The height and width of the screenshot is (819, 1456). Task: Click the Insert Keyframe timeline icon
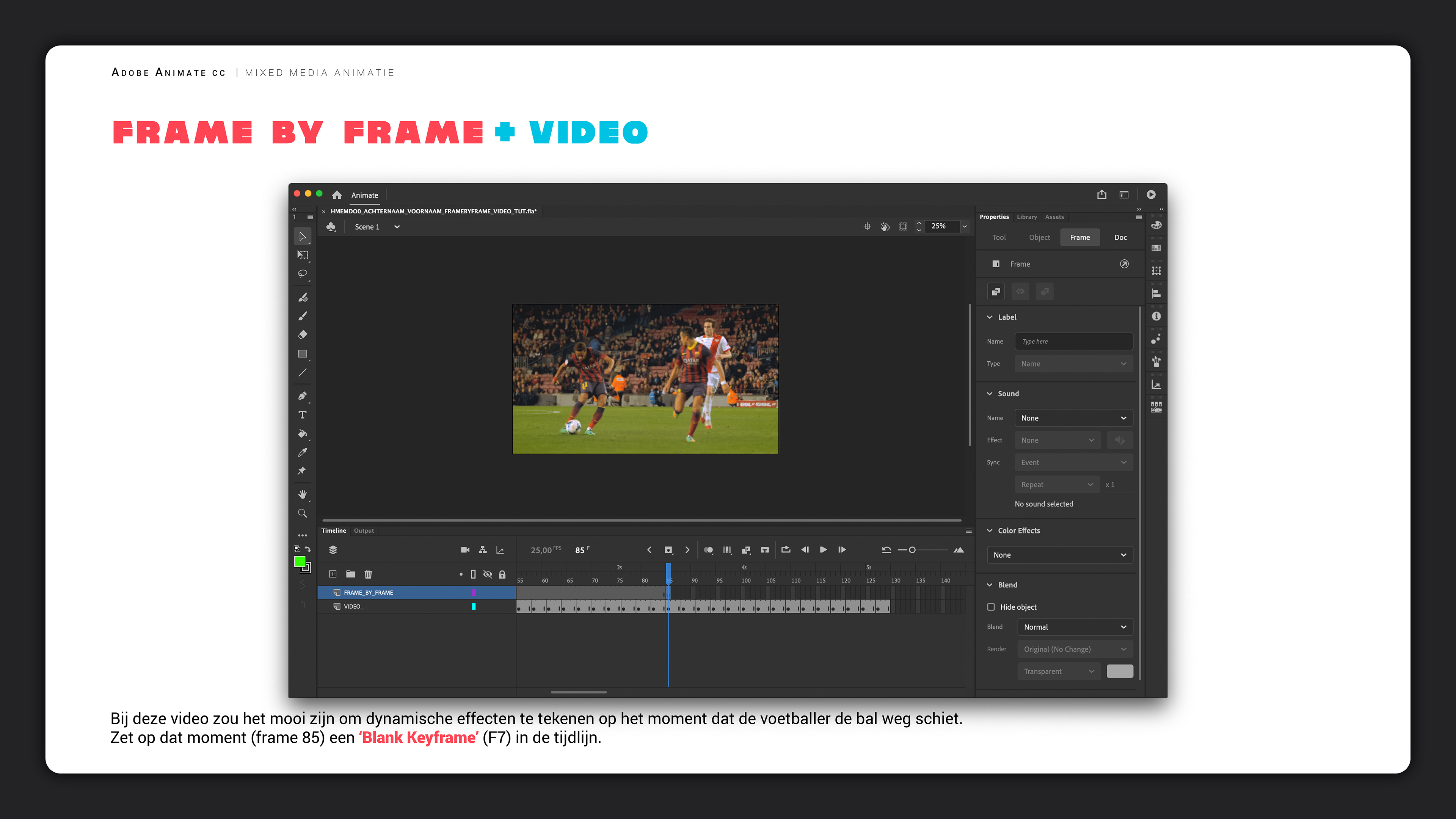pos(668,550)
